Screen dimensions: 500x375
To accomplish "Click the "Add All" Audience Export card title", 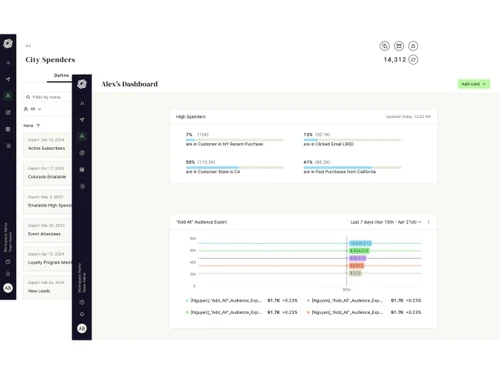I will point(201,222).
